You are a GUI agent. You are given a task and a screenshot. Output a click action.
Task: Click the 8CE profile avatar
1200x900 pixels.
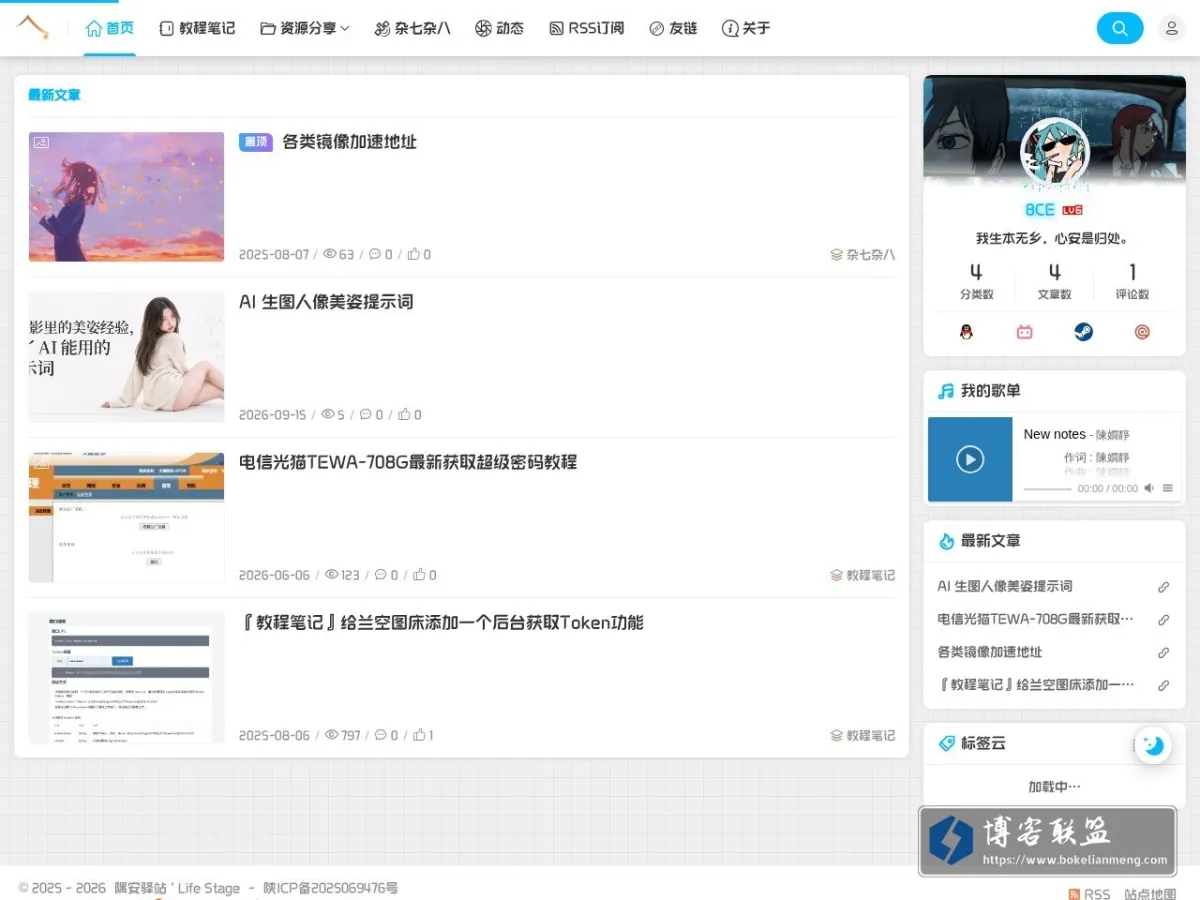[1054, 152]
